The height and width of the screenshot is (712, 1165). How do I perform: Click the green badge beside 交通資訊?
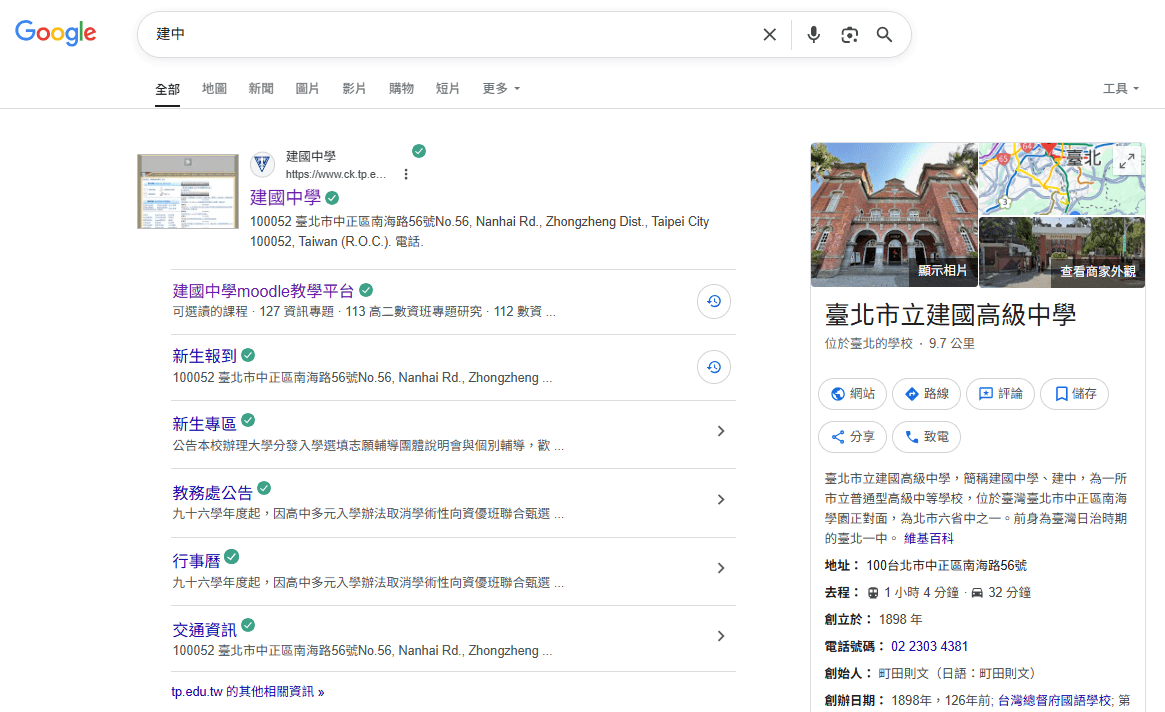248,625
